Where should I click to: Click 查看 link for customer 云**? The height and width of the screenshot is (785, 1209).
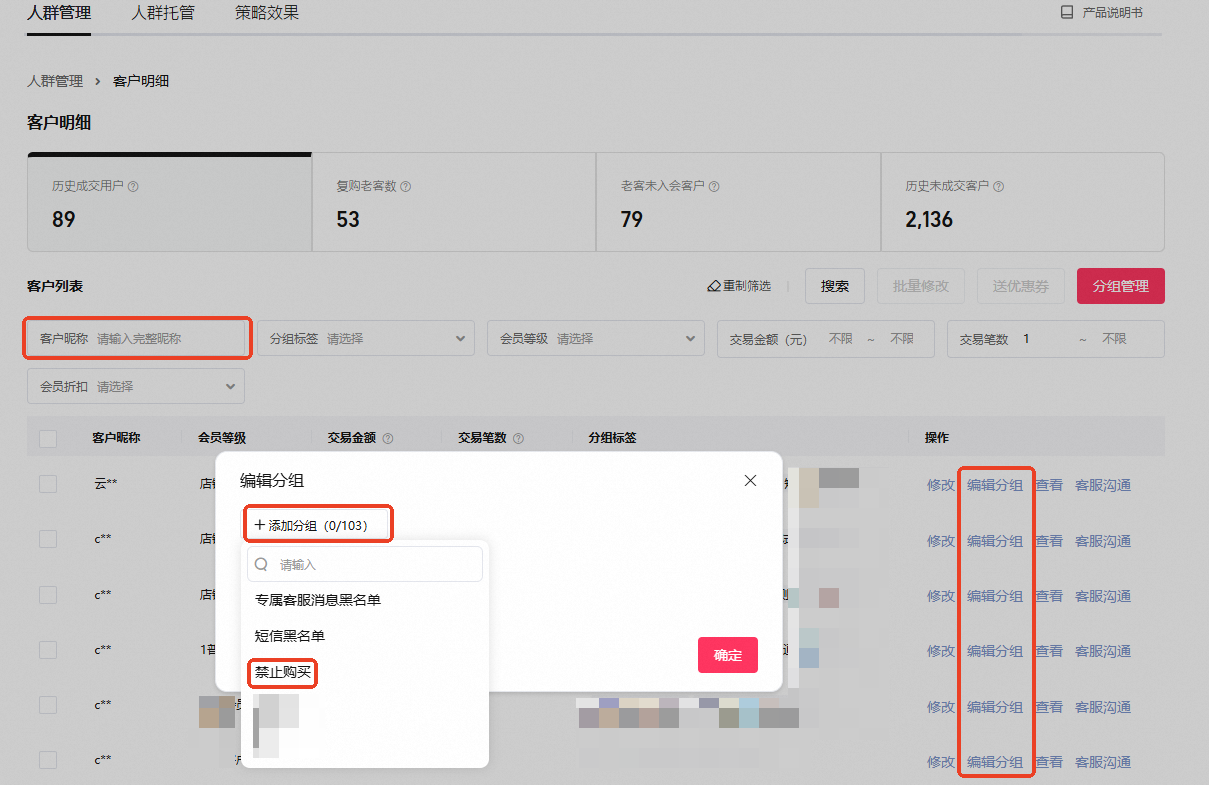(1049, 485)
